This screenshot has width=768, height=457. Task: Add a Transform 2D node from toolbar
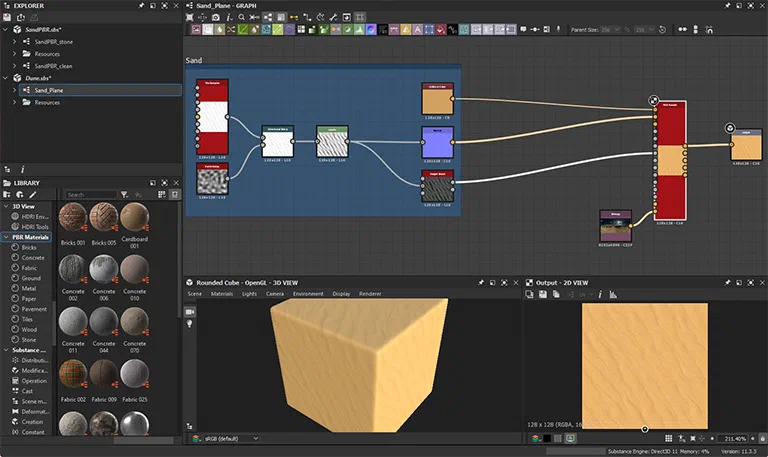click(429, 29)
